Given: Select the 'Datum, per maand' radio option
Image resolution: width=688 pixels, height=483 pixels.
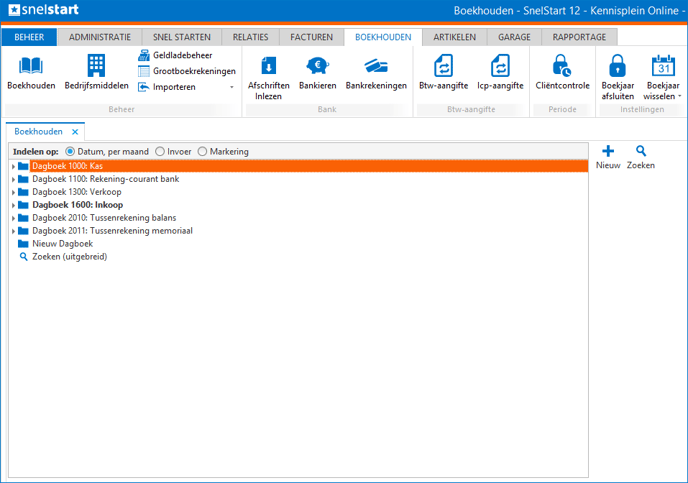Looking at the screenshot, I should (x=70, y=152).
